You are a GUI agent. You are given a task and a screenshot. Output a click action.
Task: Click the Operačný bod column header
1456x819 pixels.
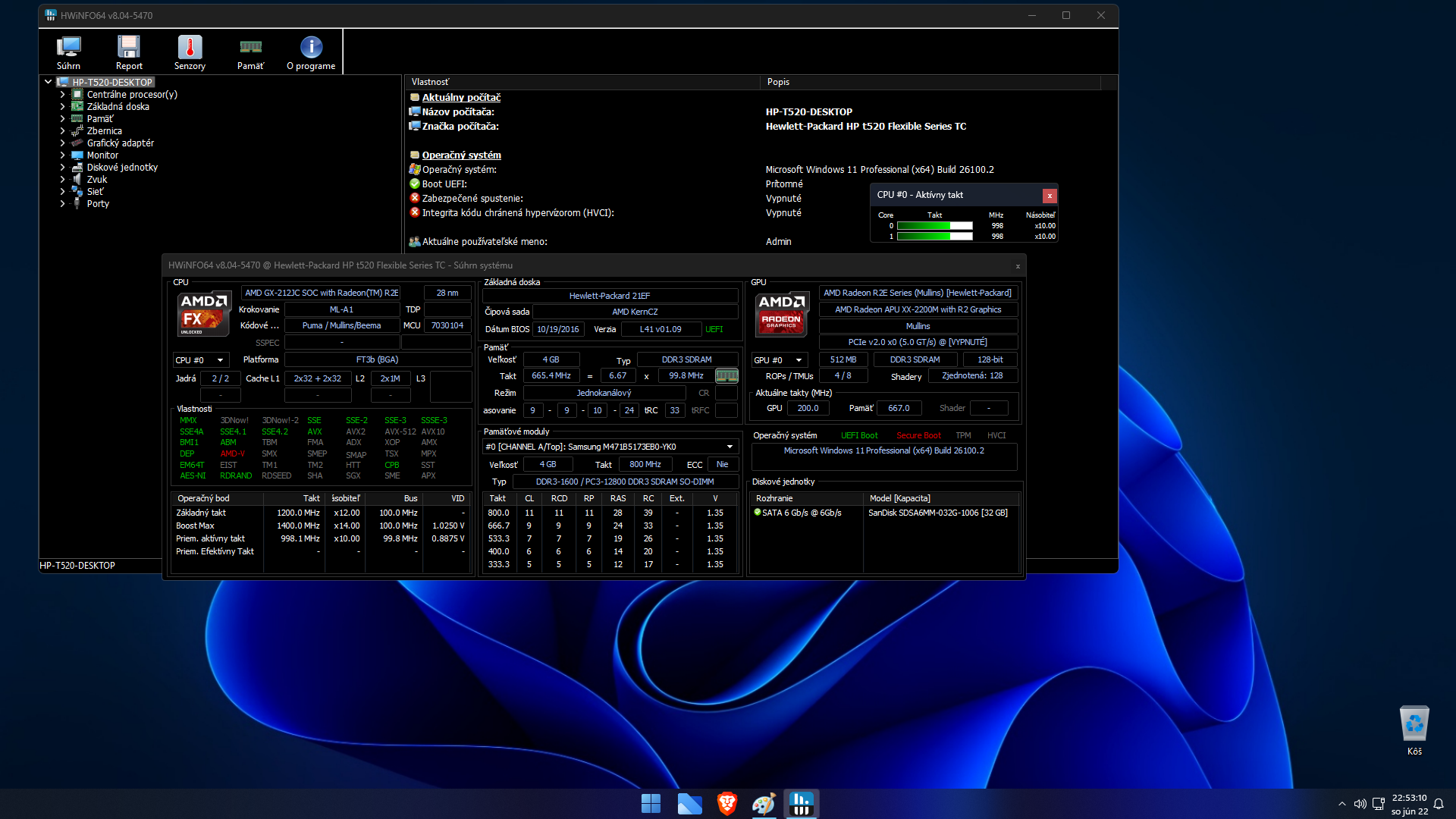(x=218, y=498)
